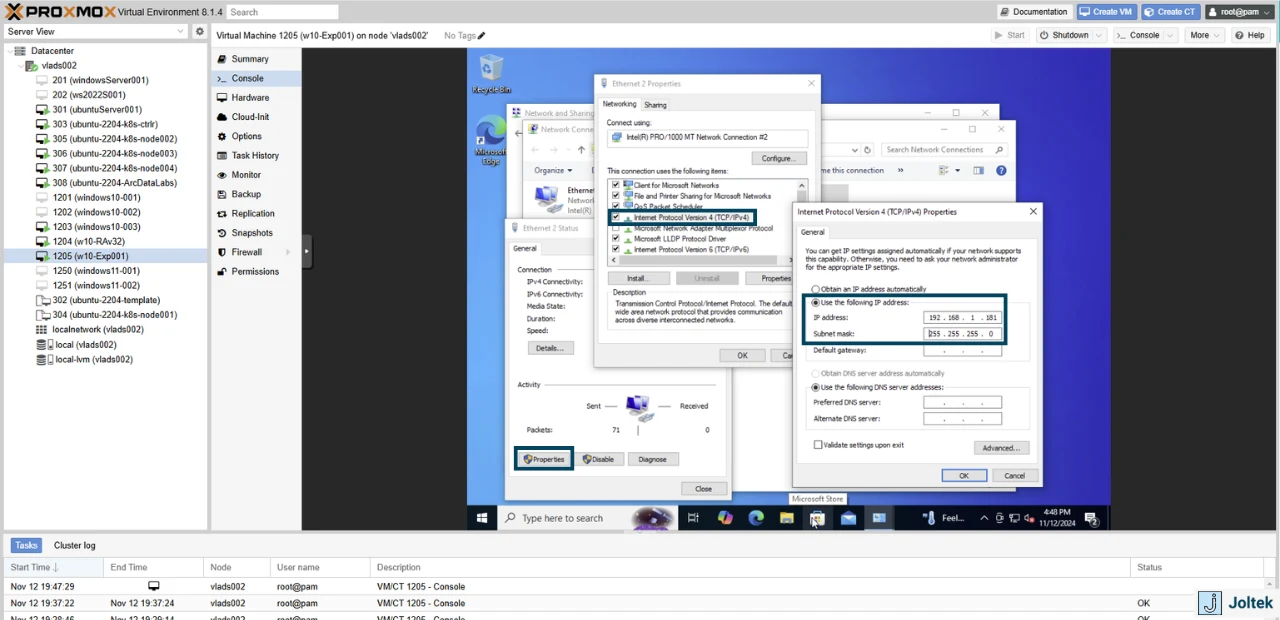
Task: Switch to the Cluster log tab
Action: point(74,545)
